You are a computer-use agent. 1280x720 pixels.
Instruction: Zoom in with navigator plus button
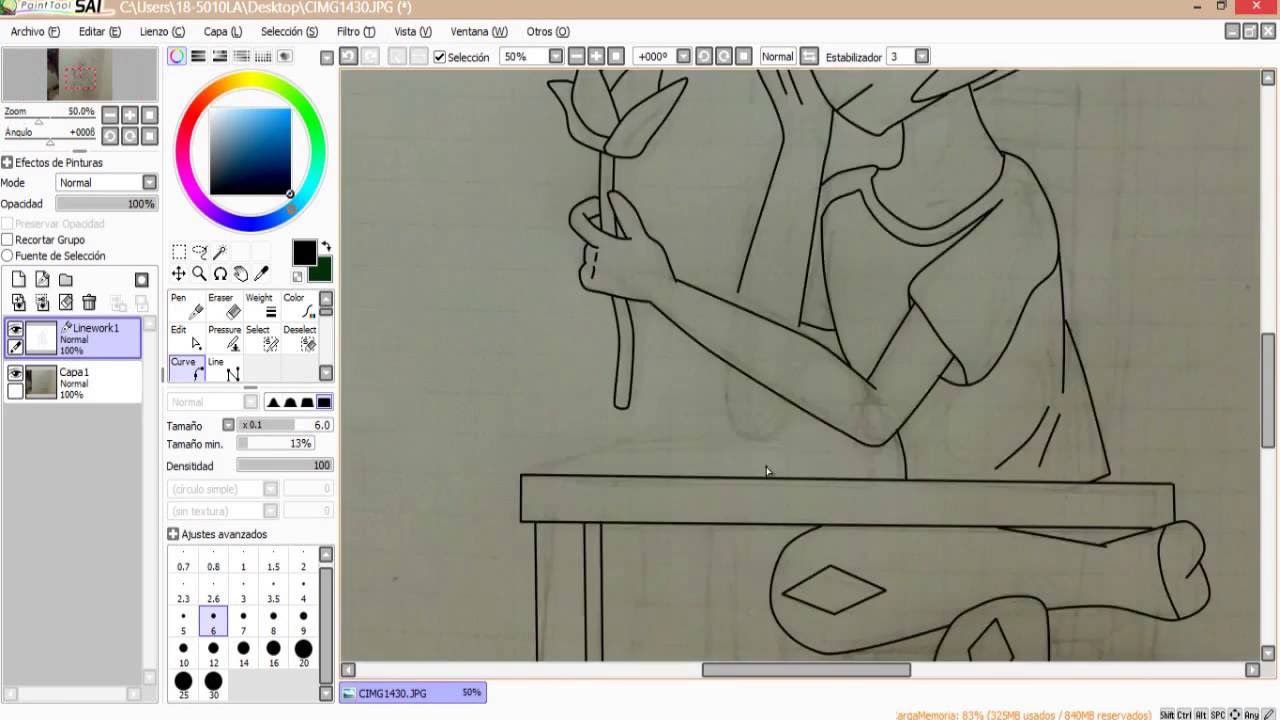tap(130, 115)
